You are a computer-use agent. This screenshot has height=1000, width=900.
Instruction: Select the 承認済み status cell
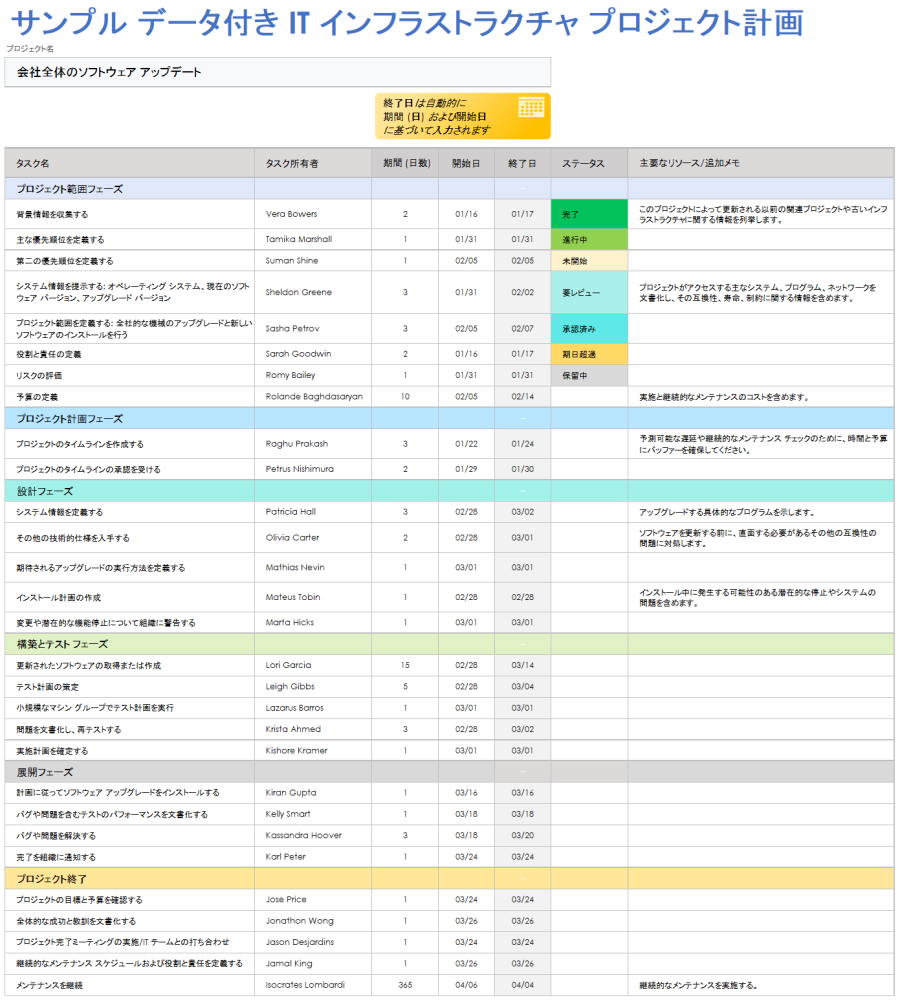point(589,328)
